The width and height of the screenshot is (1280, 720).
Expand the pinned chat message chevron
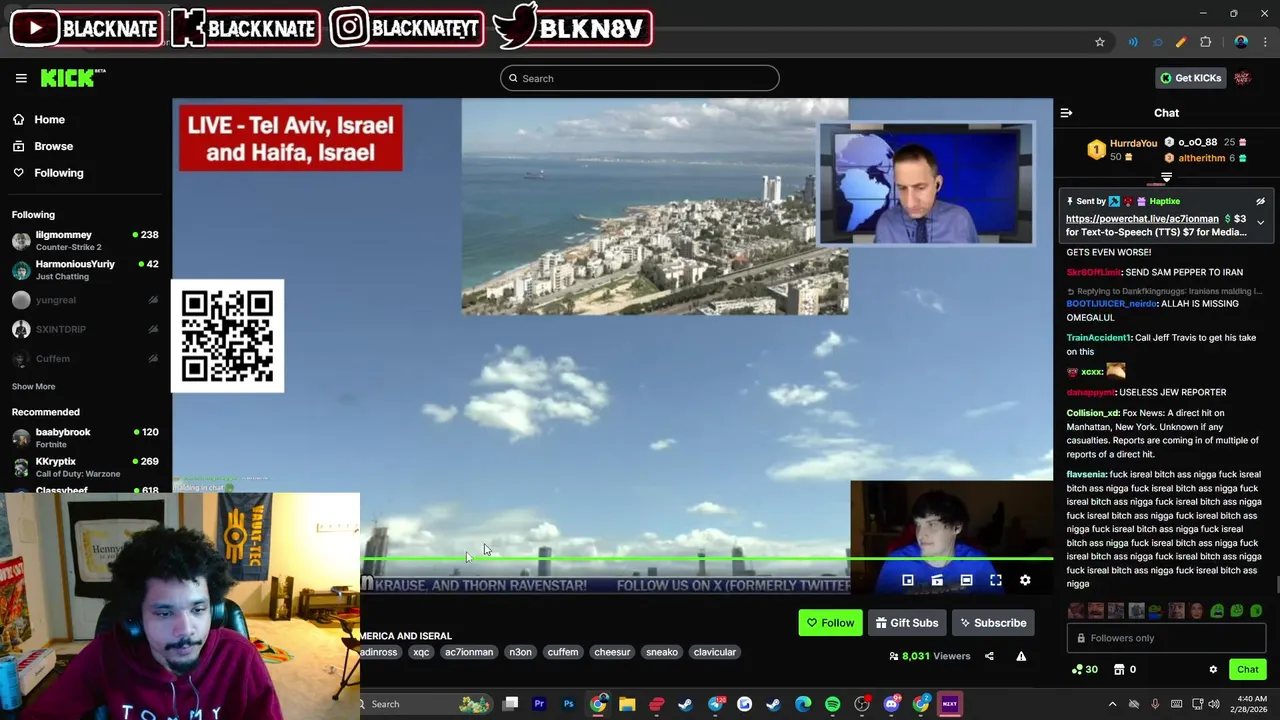click(x=1260, y=222)
